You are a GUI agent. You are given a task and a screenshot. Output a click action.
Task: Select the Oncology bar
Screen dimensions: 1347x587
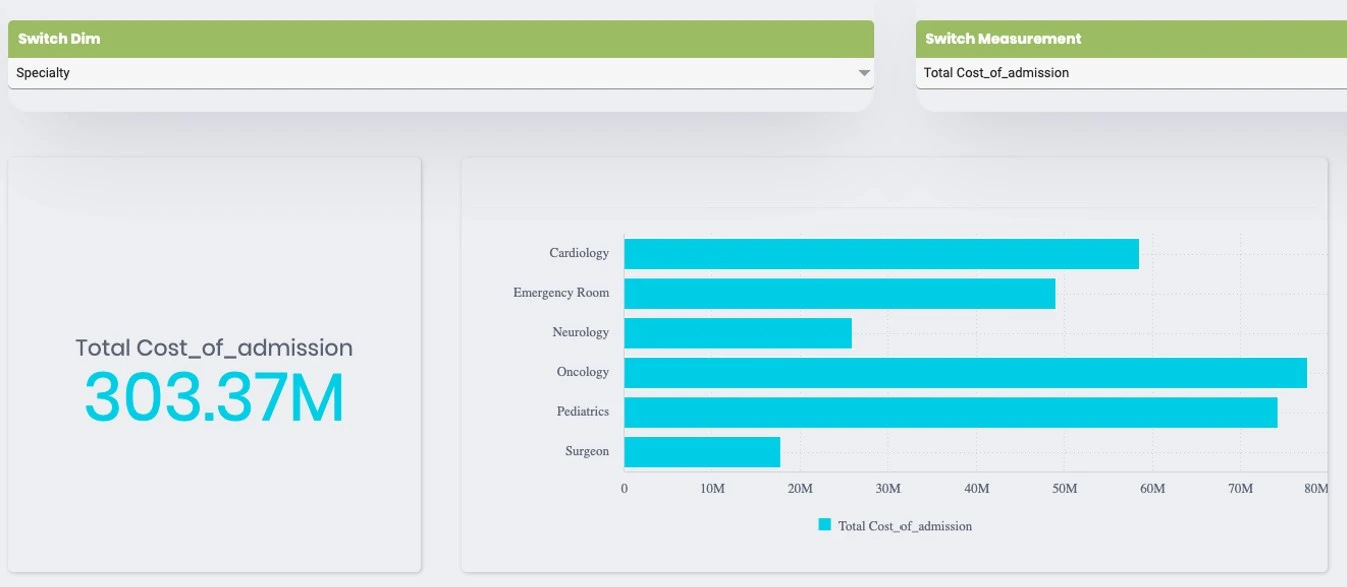pyautogui.click(x=965, y=373)
